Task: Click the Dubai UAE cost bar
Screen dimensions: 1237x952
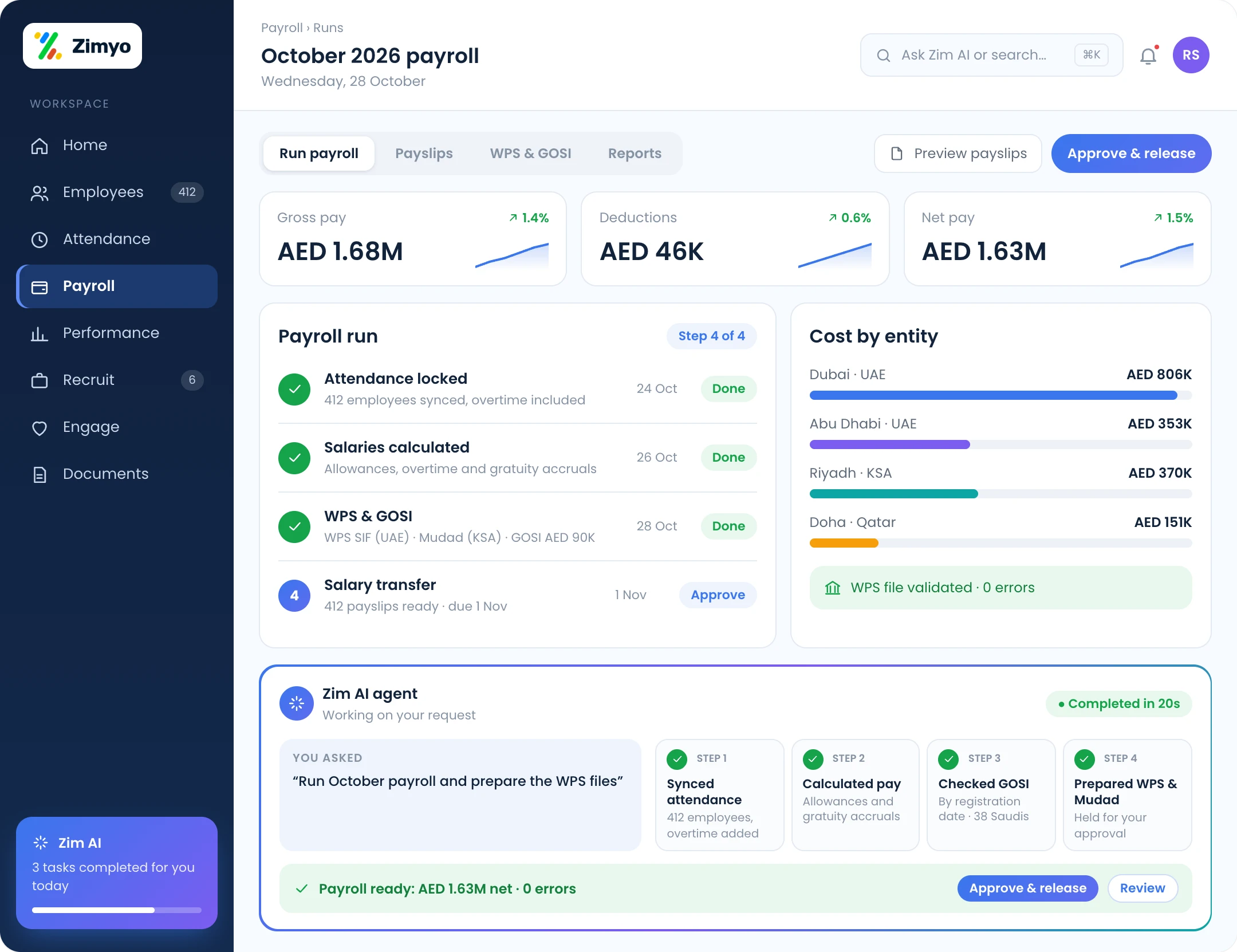Action: (1000, 395)
